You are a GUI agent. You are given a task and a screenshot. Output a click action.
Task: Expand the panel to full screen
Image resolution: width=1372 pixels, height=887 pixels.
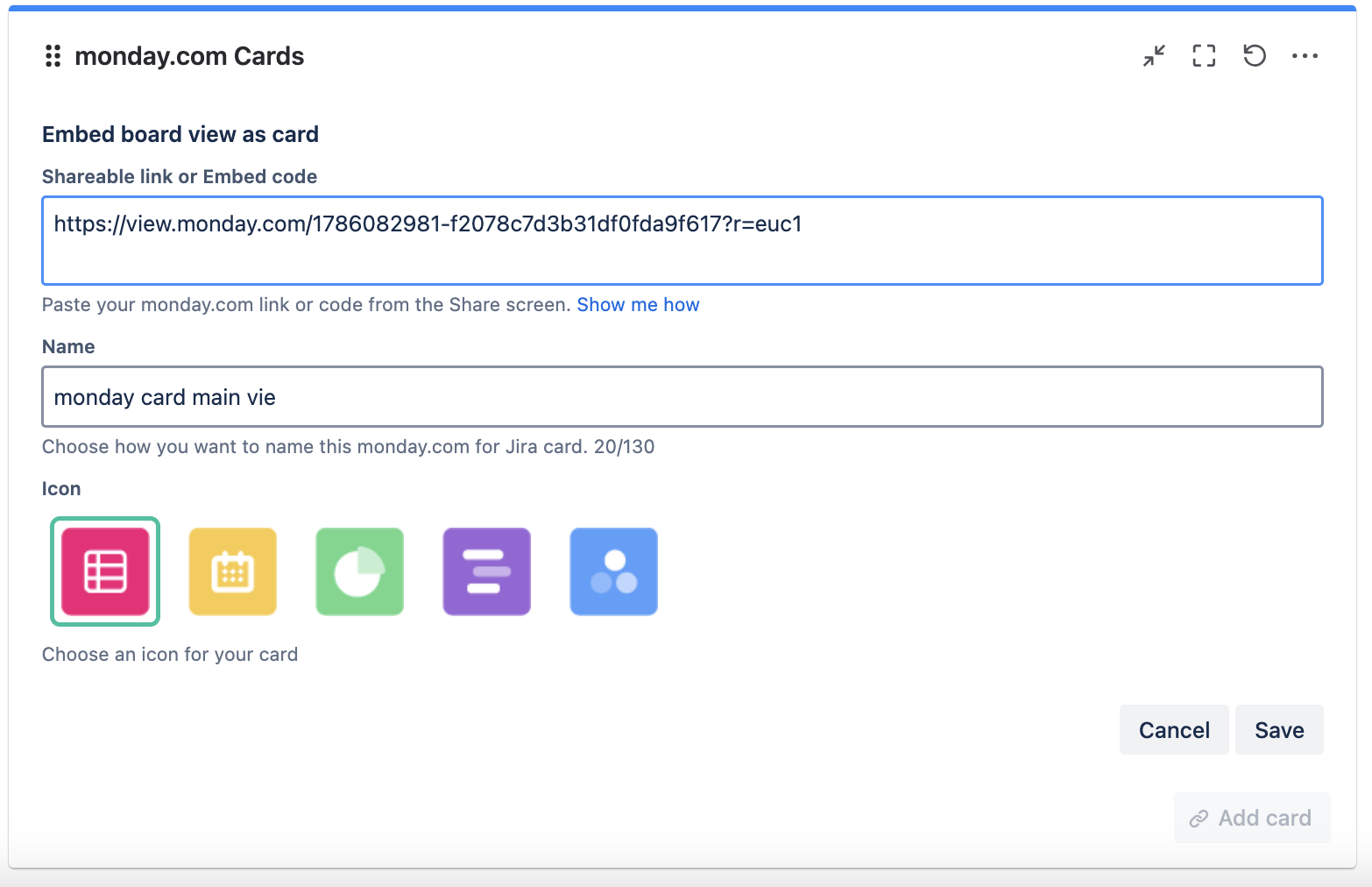[x=1205, y=56]
